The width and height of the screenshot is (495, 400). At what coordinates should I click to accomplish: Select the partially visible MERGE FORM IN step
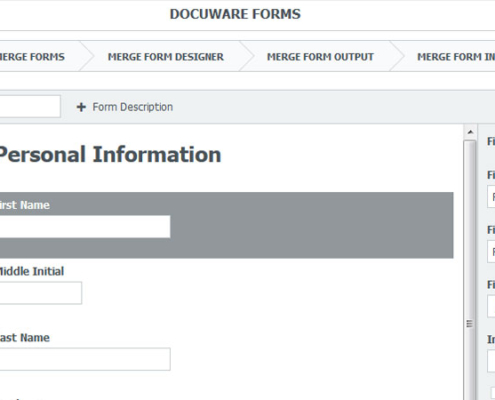456,57
